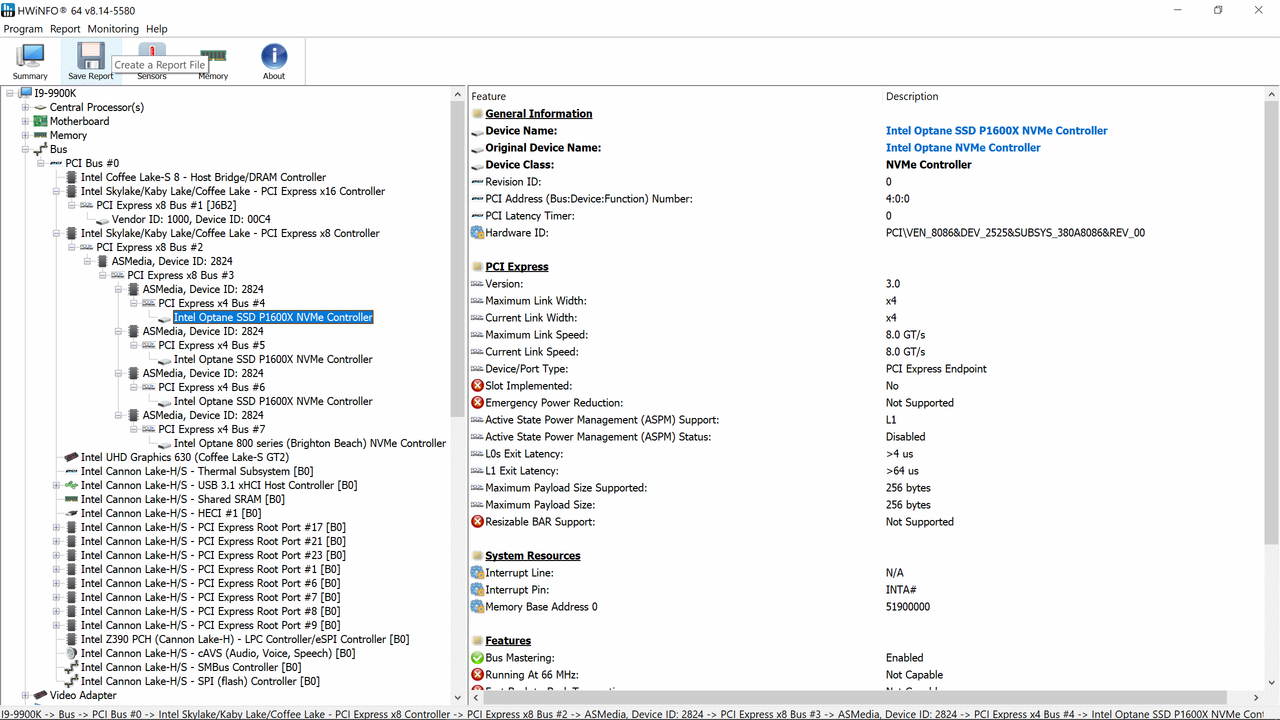The width and height of the screenshot is (1280, 720).
Task: Collapse the Bus tree node
Action: (x=25, y=149)
